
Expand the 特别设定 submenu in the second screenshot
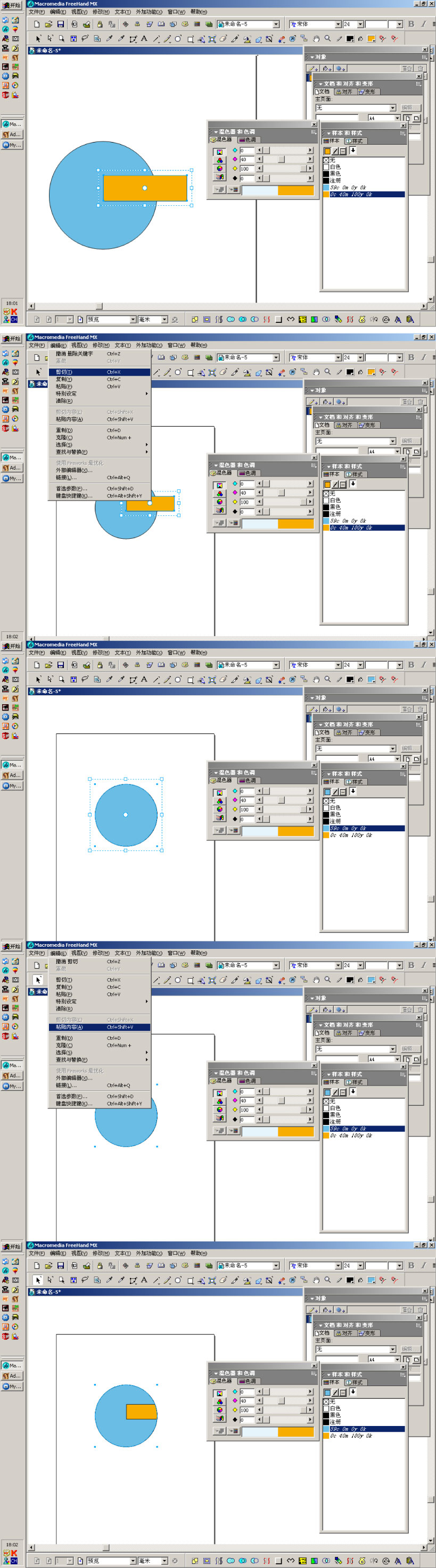[x=101, y=394]
